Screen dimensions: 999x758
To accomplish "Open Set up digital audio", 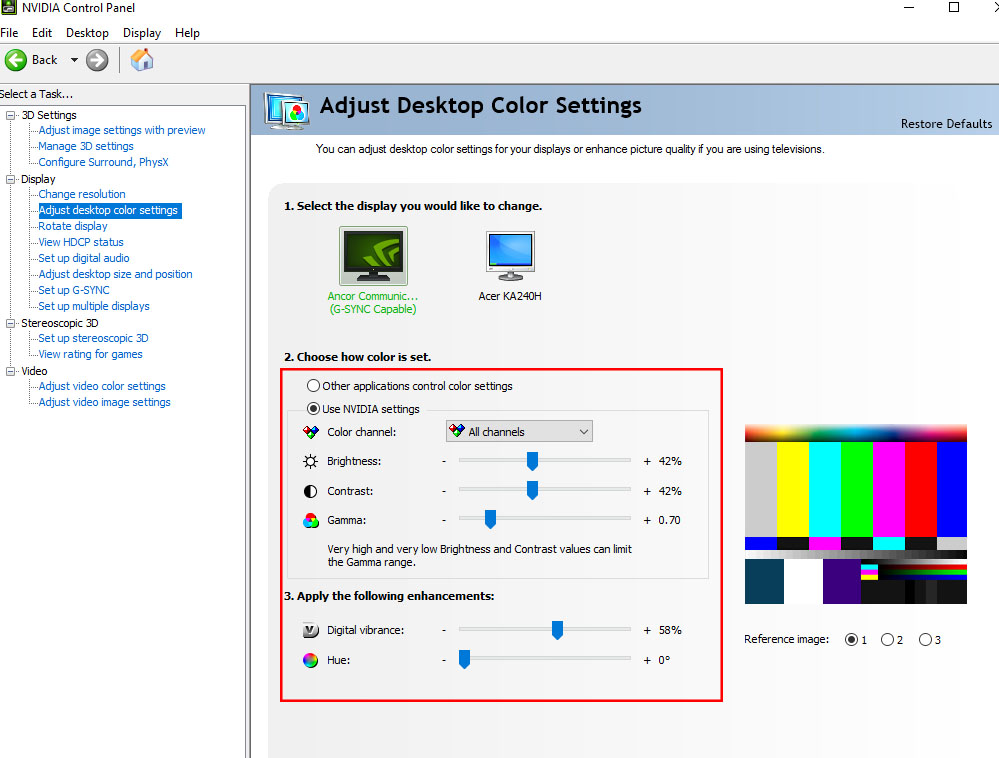I will 84,258.
